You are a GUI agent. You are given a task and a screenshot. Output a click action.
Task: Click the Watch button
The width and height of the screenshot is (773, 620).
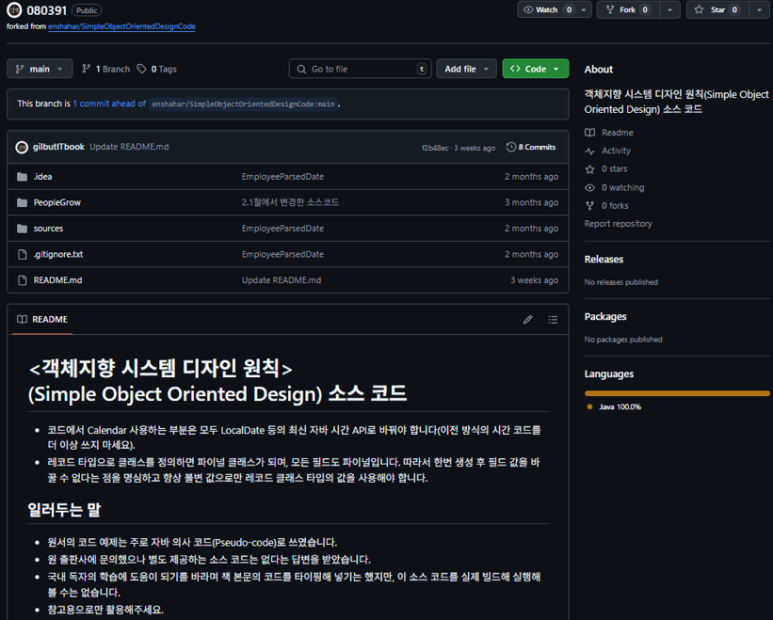548,10
